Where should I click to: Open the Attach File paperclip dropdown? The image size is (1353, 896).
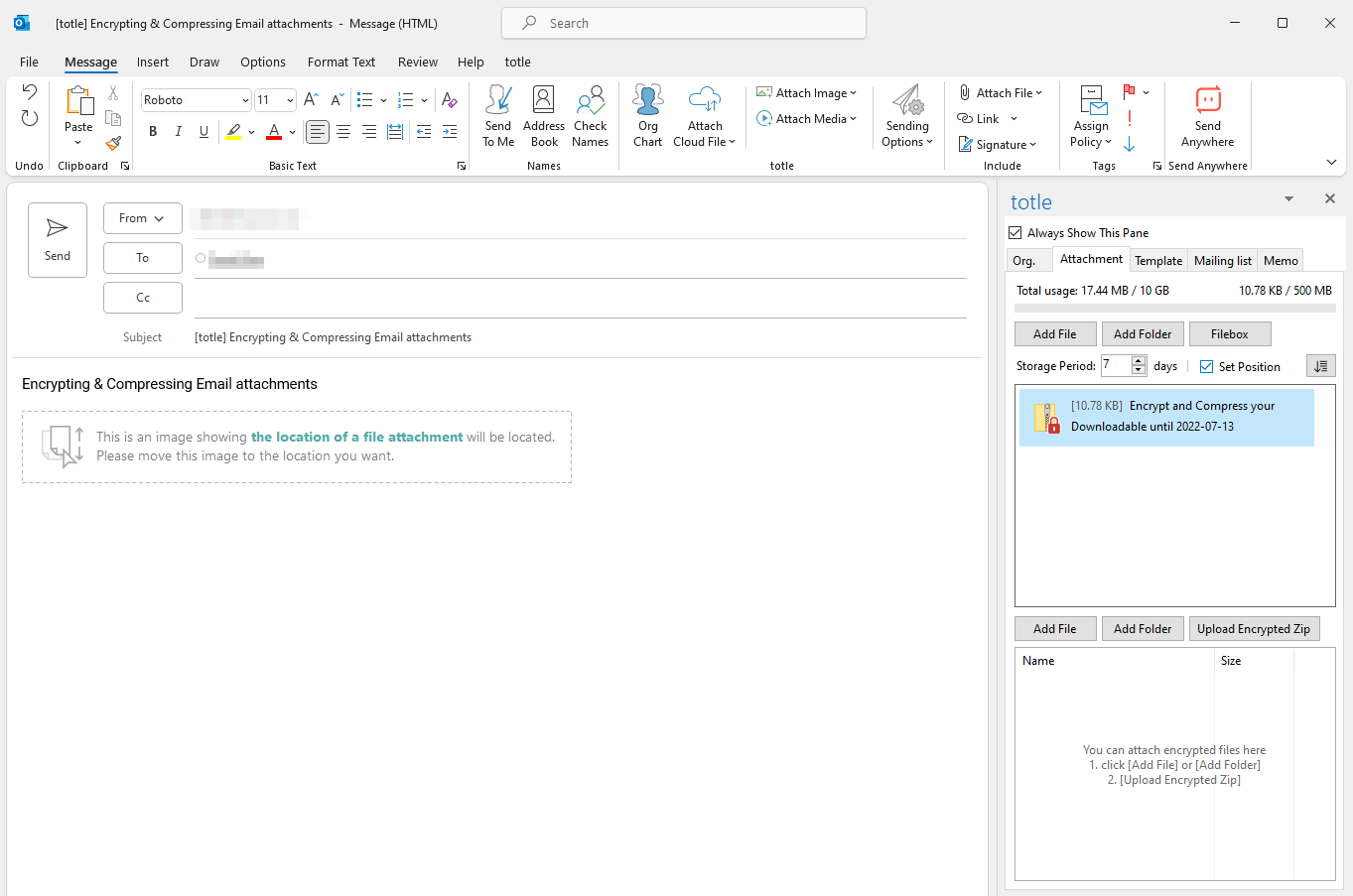1001,92
